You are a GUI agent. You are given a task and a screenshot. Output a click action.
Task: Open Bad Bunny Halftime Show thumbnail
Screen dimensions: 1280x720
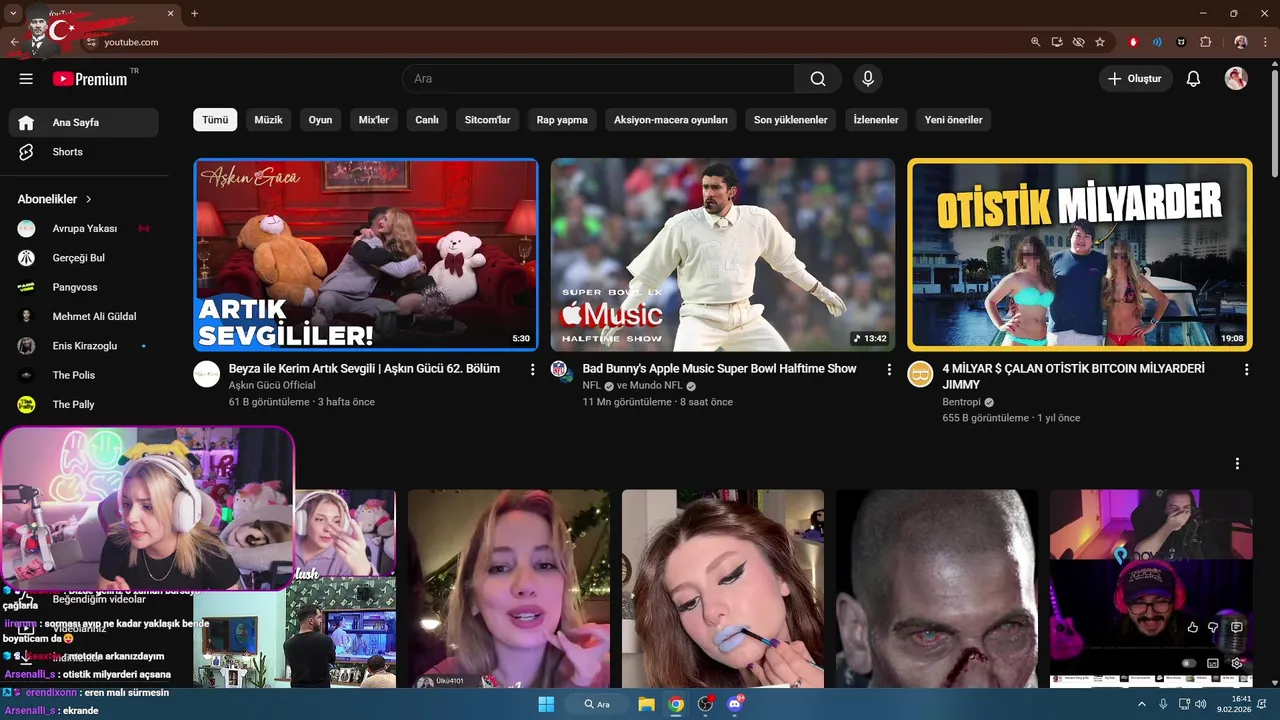tap(723, 255)
